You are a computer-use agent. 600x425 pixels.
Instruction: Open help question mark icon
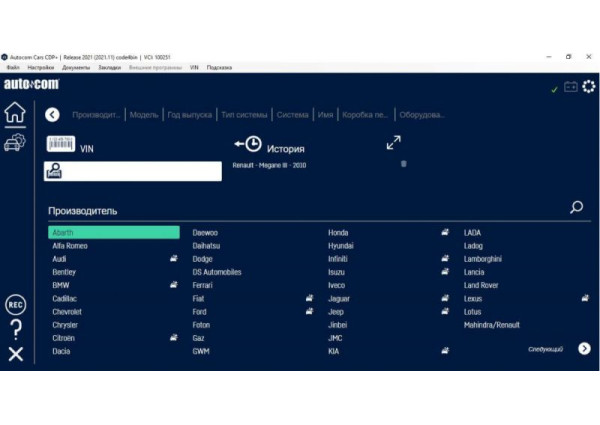click(x=14, y=329)
